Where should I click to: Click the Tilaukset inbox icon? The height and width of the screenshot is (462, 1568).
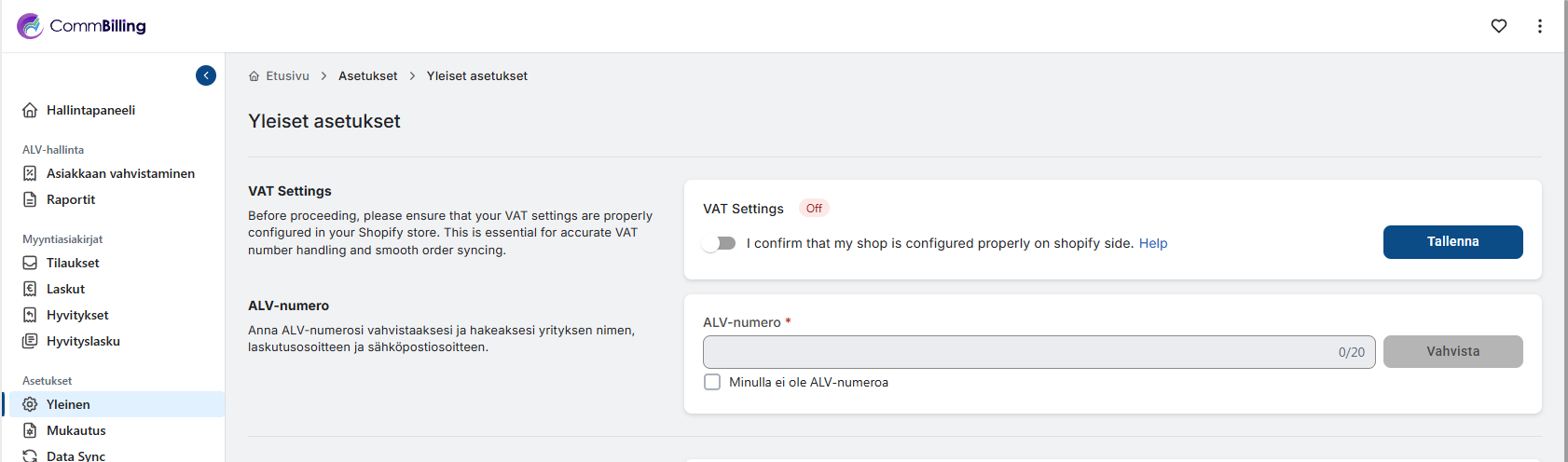tap(30, 263)
